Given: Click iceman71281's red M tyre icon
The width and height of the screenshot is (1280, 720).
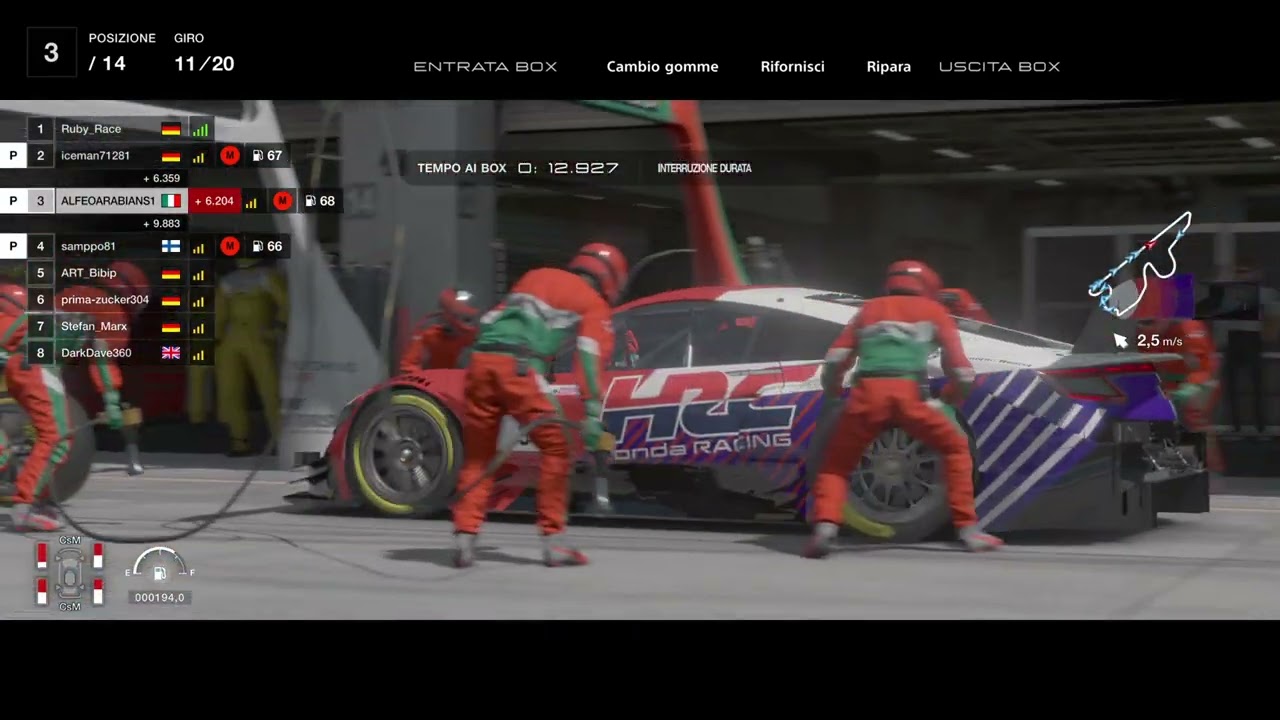Looking at the screenshot, I should (230, 156).
